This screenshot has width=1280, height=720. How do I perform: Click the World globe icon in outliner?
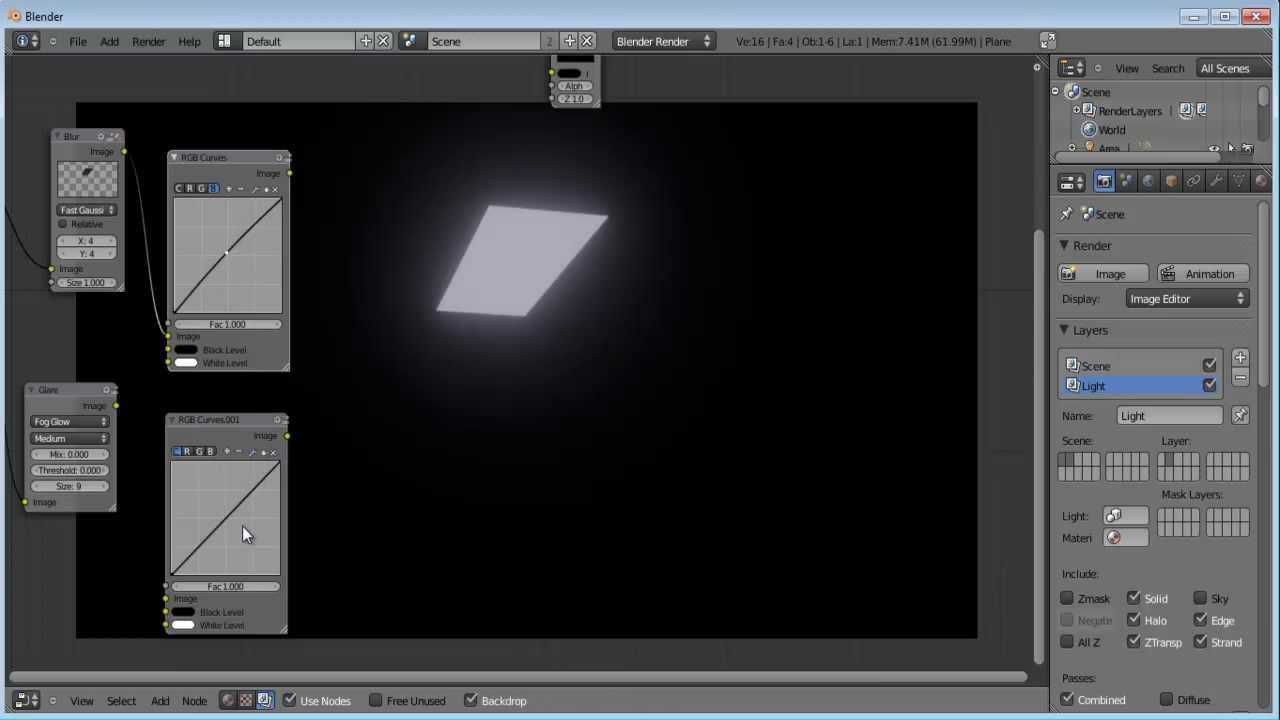click(x=1089, y=130)
